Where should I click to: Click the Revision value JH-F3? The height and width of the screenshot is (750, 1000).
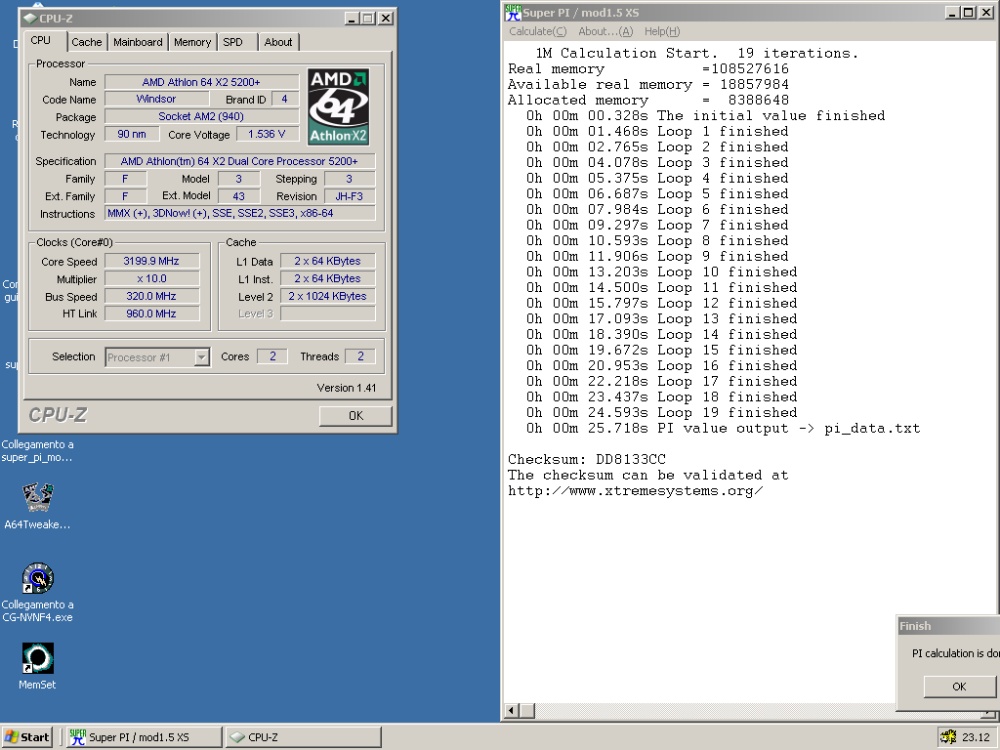click(349, 196)
